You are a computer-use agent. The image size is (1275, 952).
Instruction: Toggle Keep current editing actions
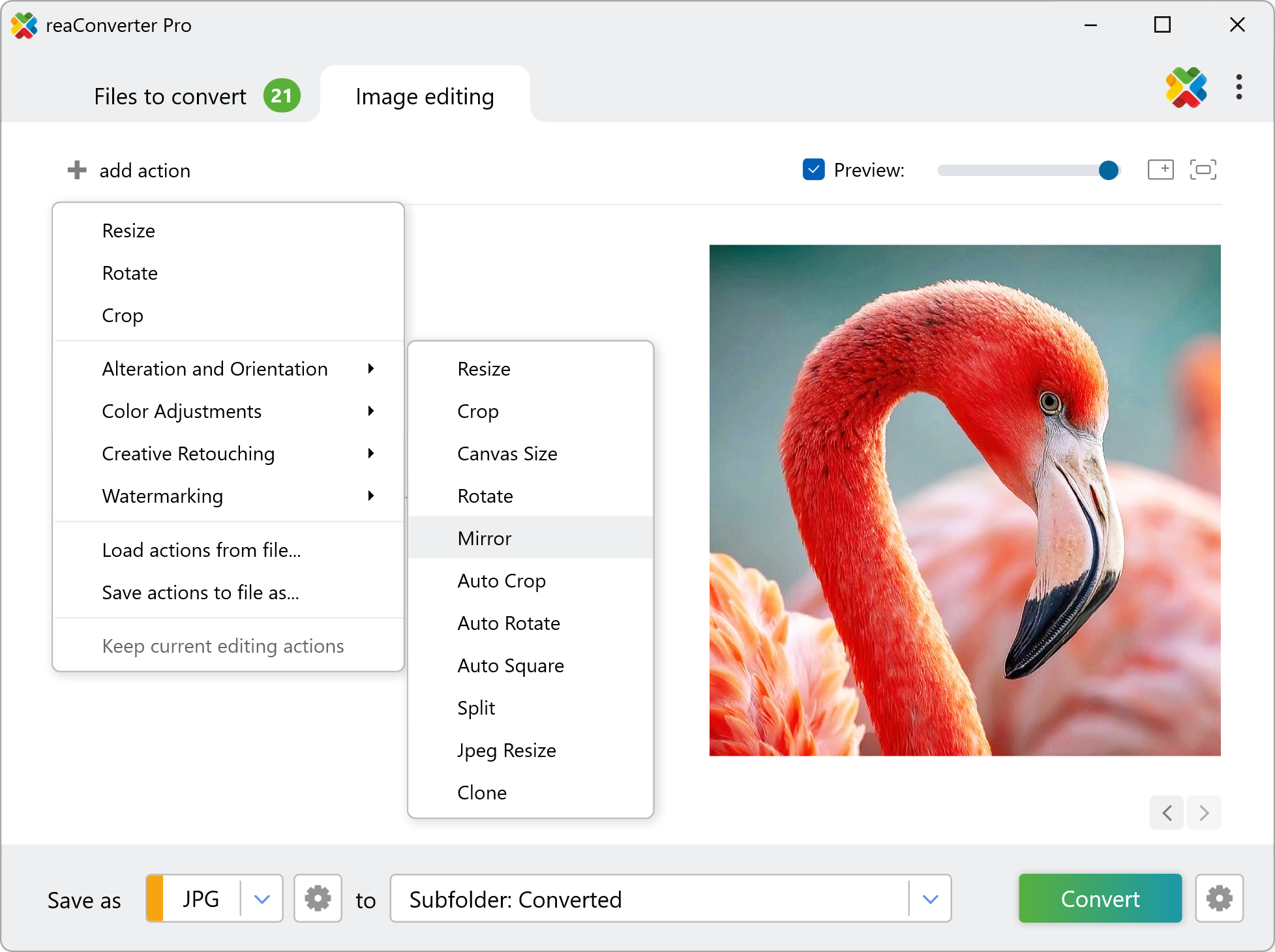click(x=223, y=646)
